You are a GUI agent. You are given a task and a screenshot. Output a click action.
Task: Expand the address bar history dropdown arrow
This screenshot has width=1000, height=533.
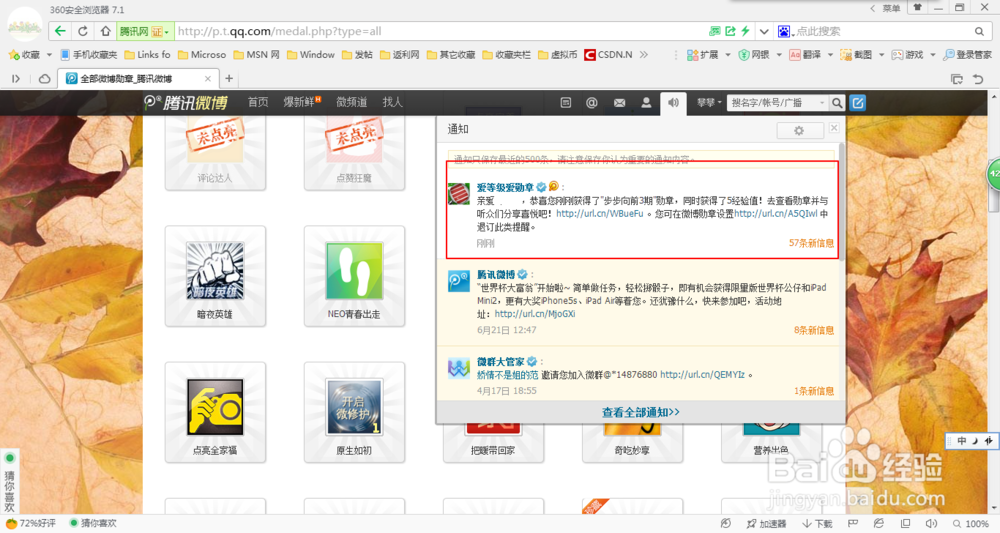(763, 31)
